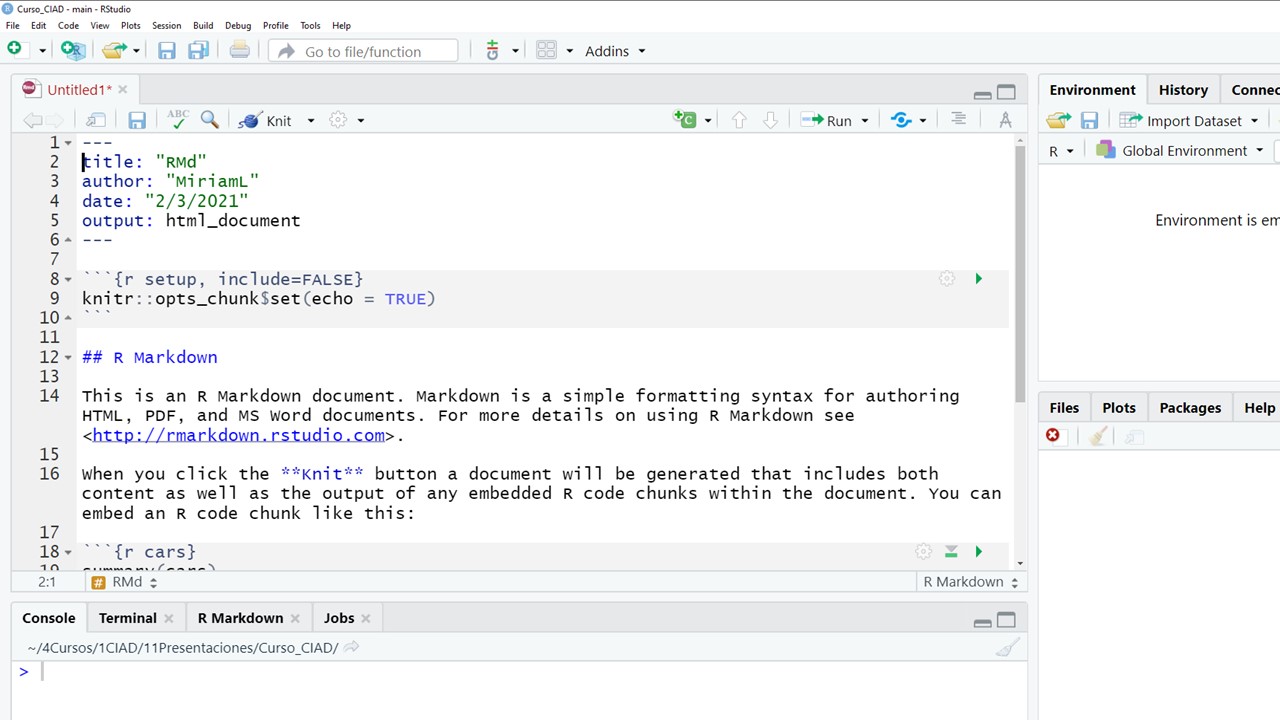The image size is (1280, 720).
Task: Switch to the Terminal tab
Action: pos(127,618)
